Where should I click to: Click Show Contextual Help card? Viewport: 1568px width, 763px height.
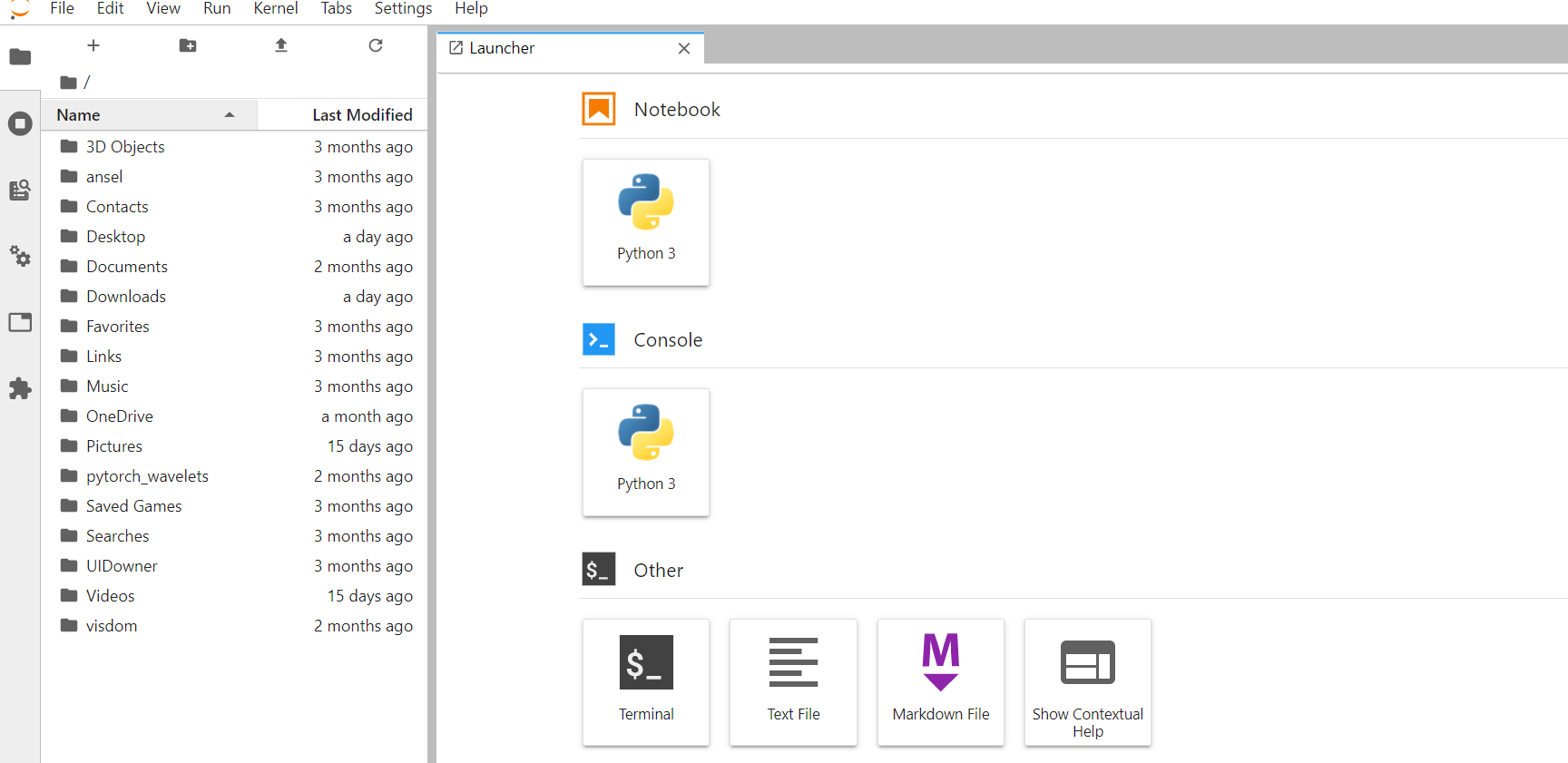[x=1088, y=682]
